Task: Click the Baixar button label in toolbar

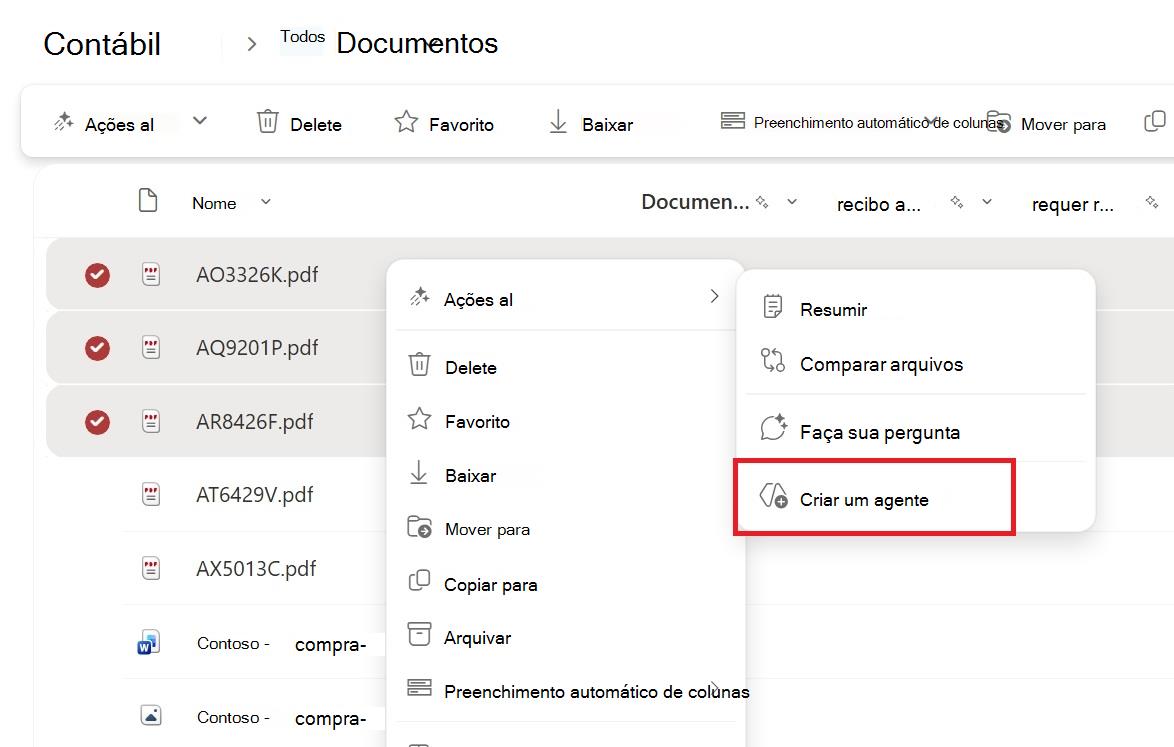Action: pyautogui.click(x=607, y=125)
